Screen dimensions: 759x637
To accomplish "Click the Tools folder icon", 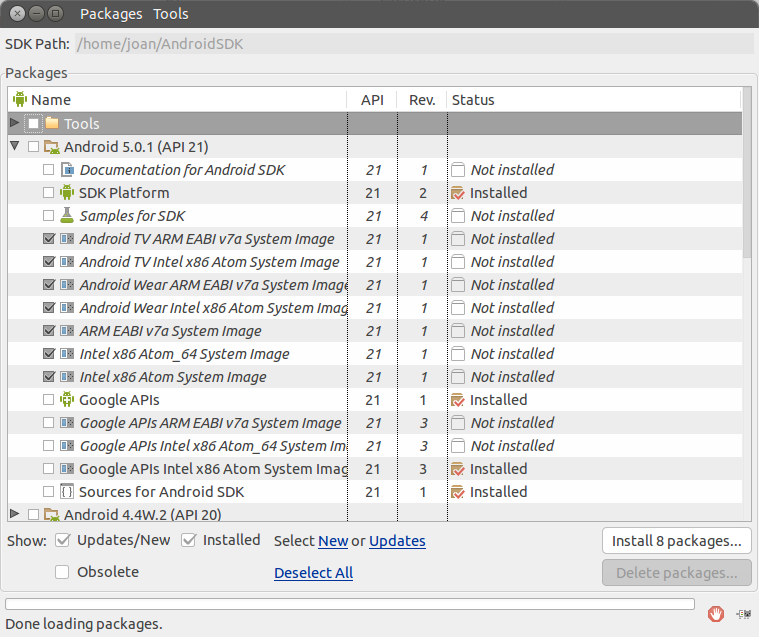I will [52, 123].
